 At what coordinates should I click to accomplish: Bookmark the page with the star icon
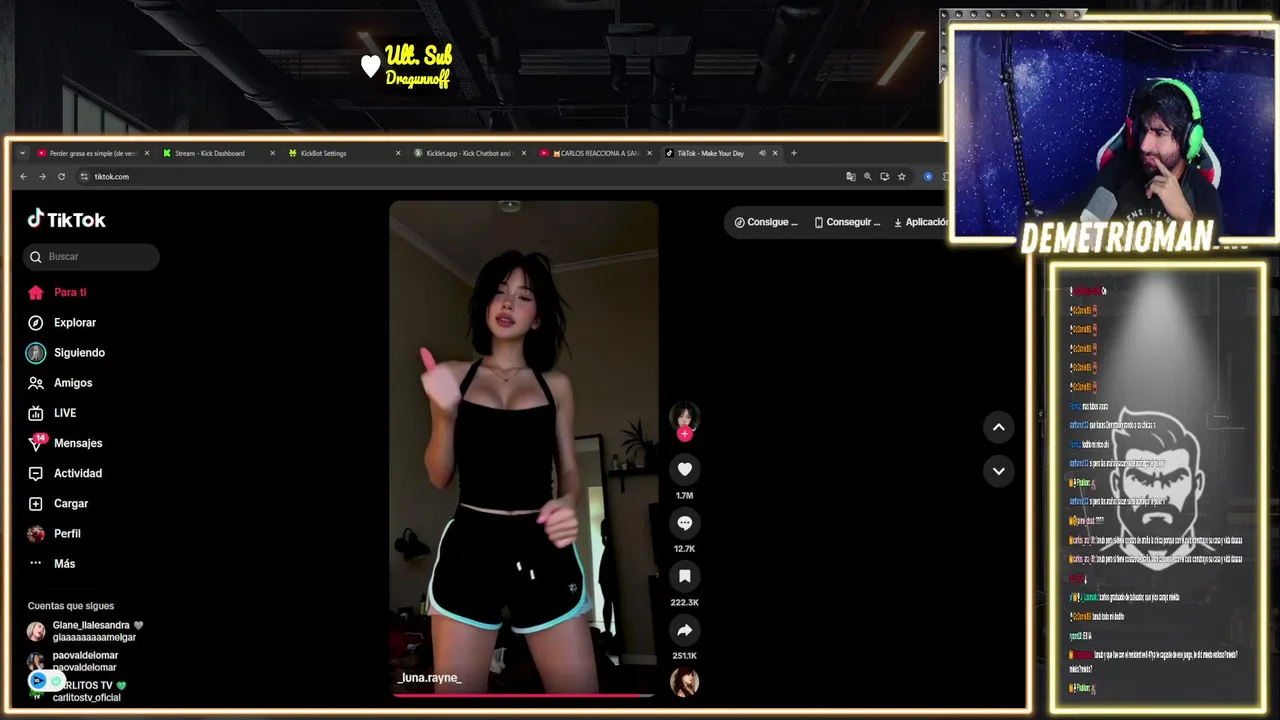click(x=901, y=176)
